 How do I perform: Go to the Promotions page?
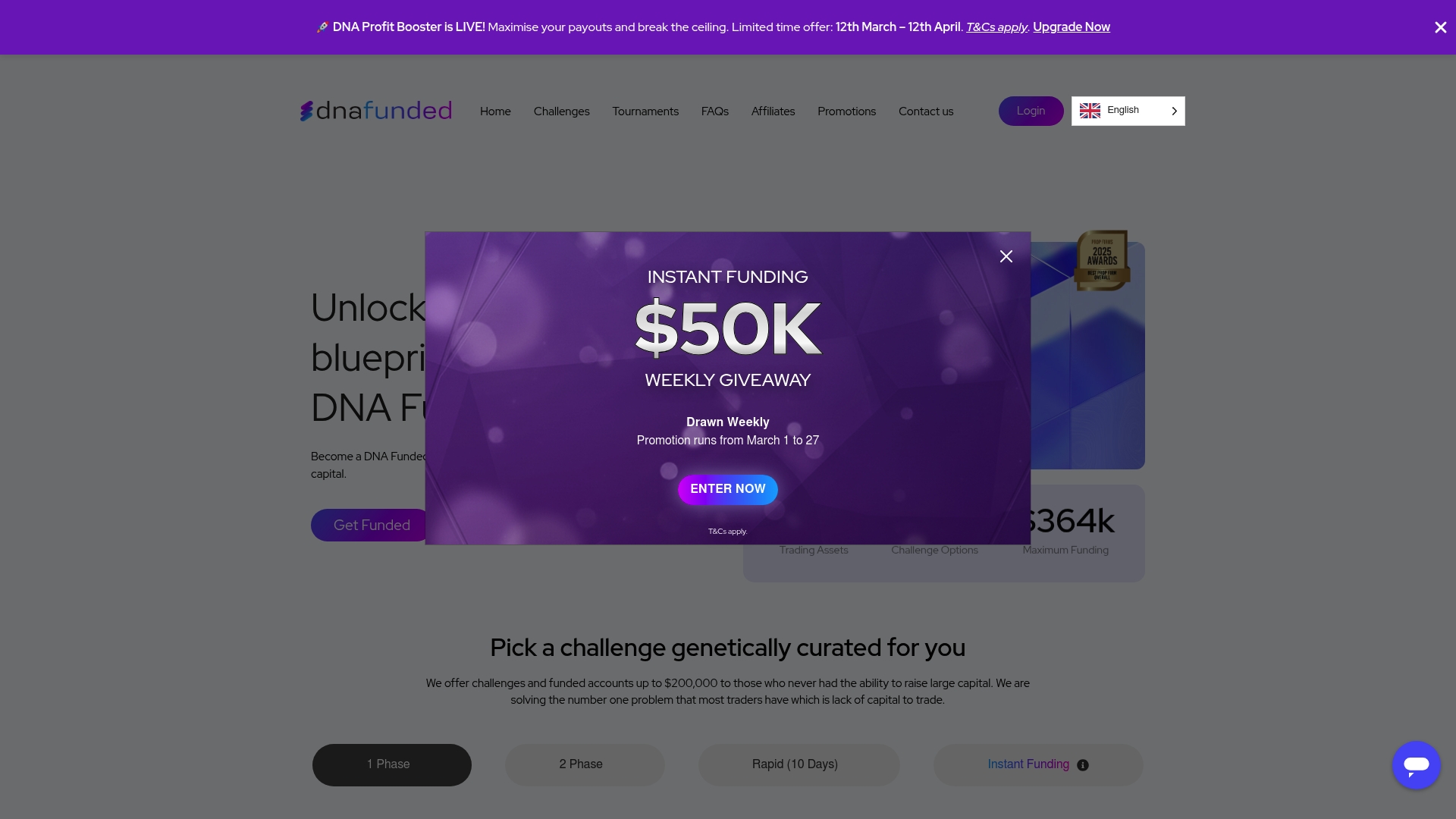[846, 111]
